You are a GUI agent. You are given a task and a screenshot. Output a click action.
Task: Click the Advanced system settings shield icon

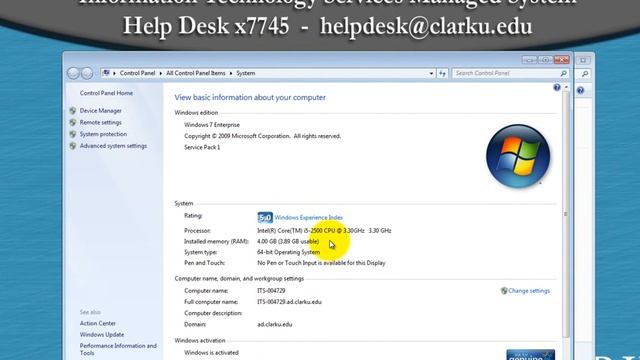(x=73, y=146)
